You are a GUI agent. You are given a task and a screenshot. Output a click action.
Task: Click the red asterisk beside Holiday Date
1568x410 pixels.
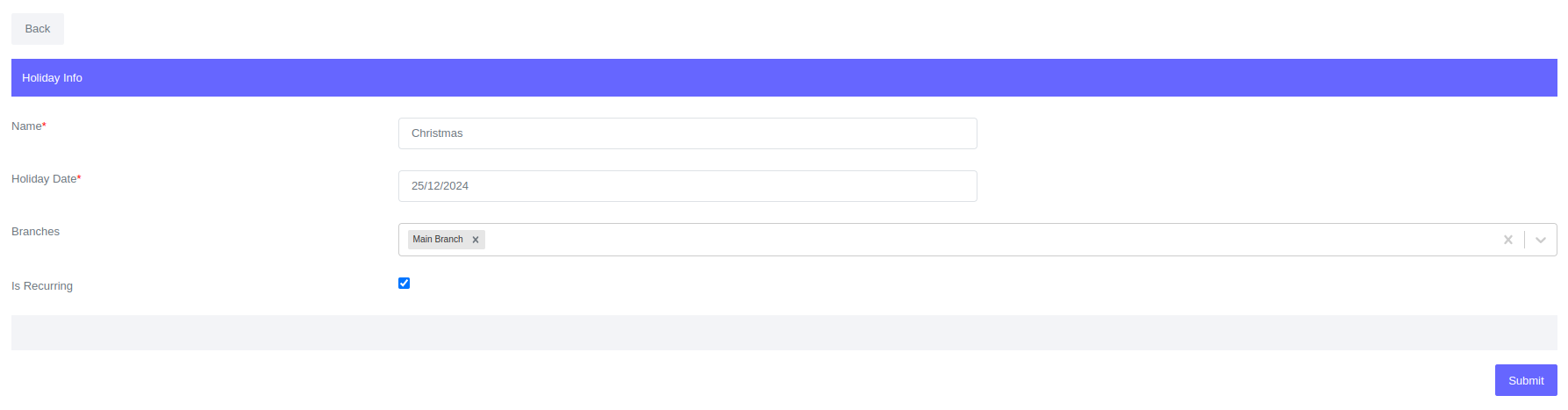point(80,178)
